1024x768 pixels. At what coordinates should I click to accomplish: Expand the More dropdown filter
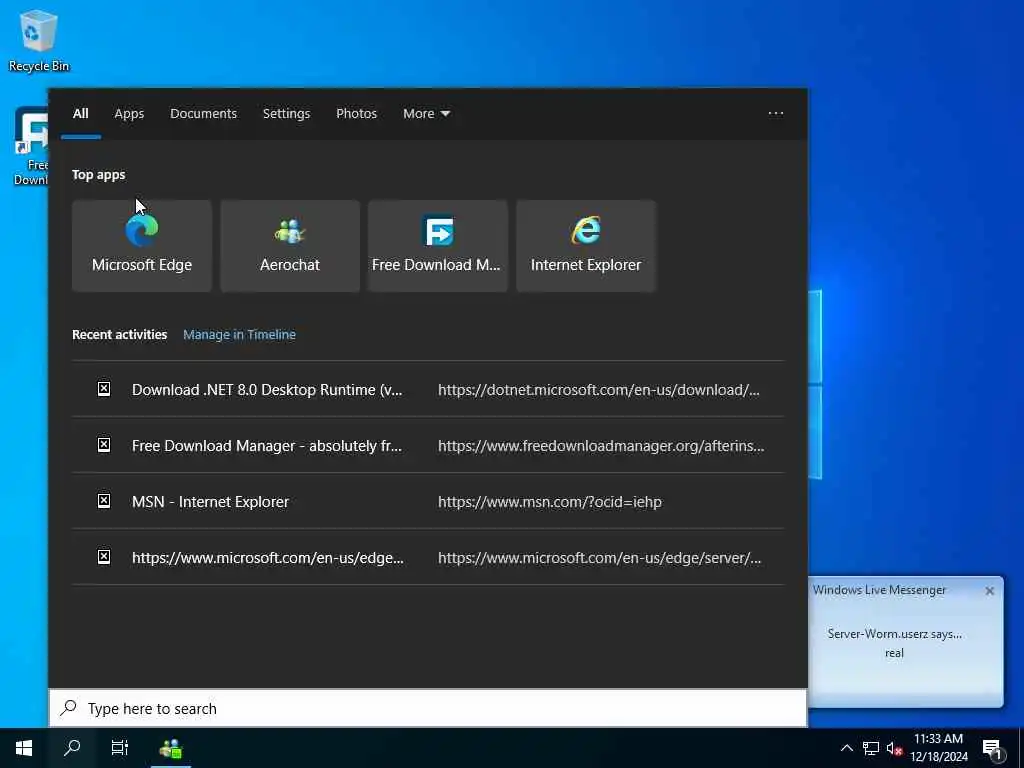(x=426, y=114)
